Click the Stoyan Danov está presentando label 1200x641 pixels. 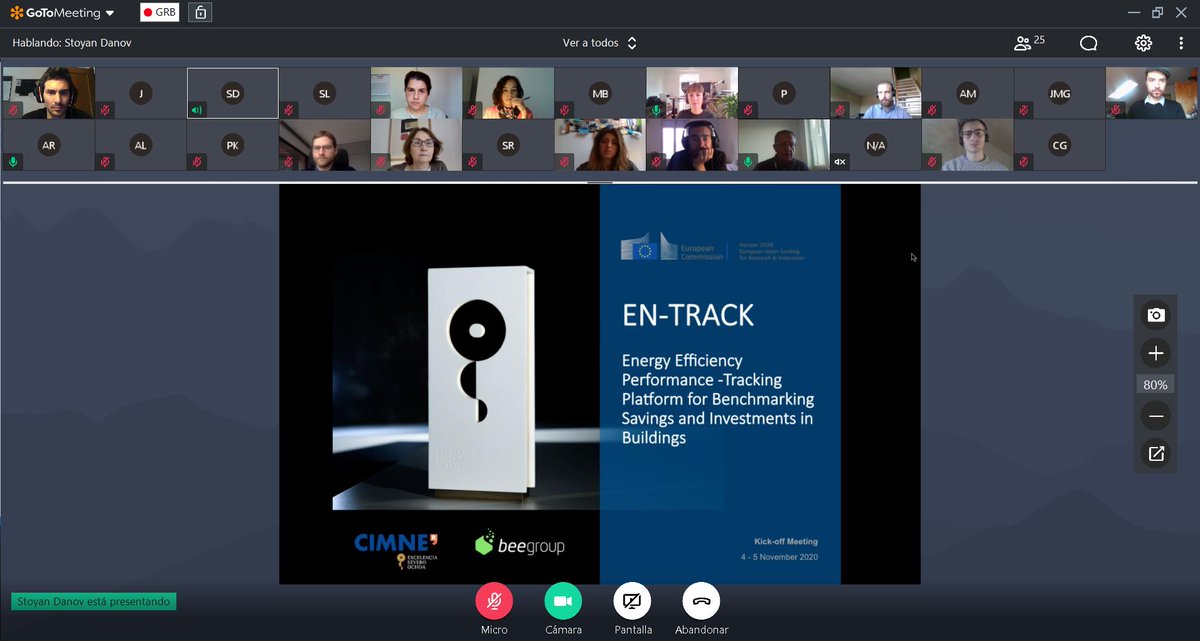94,602
